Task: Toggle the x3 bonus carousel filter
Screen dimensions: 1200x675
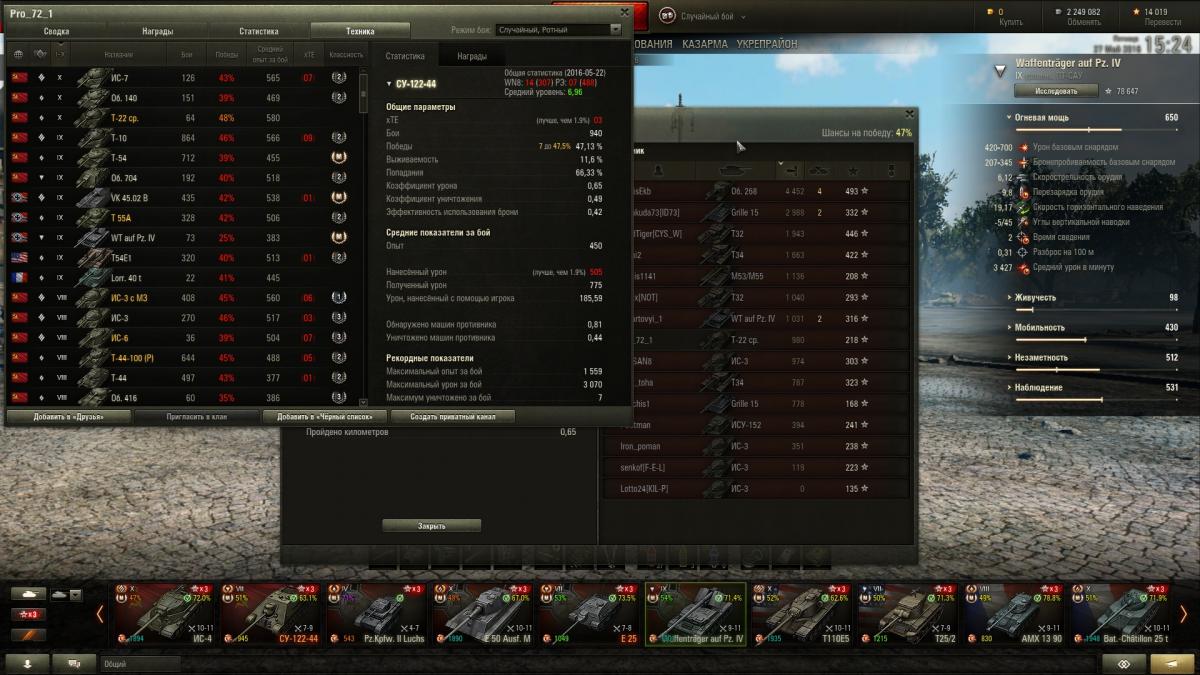Action: click(x=28, y=614)
